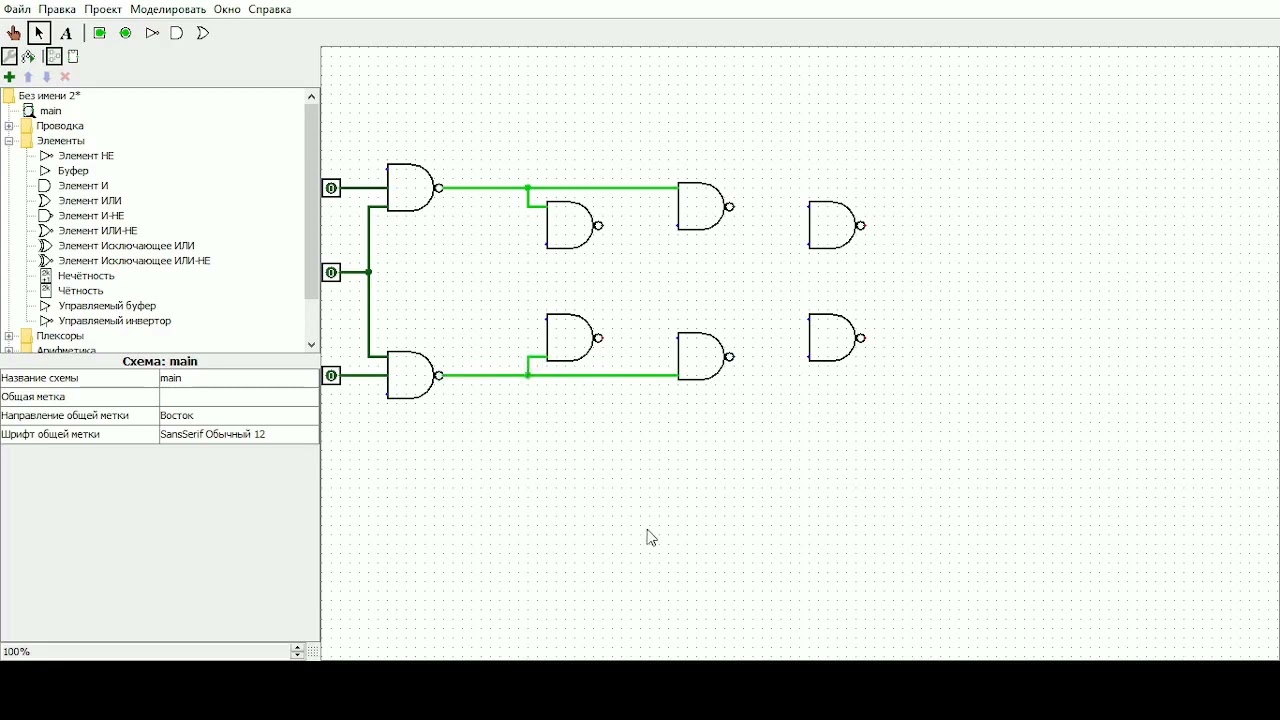The image size is (1280, 720).
Task: Expand the Плексоры folder
Action: (9, 336)
